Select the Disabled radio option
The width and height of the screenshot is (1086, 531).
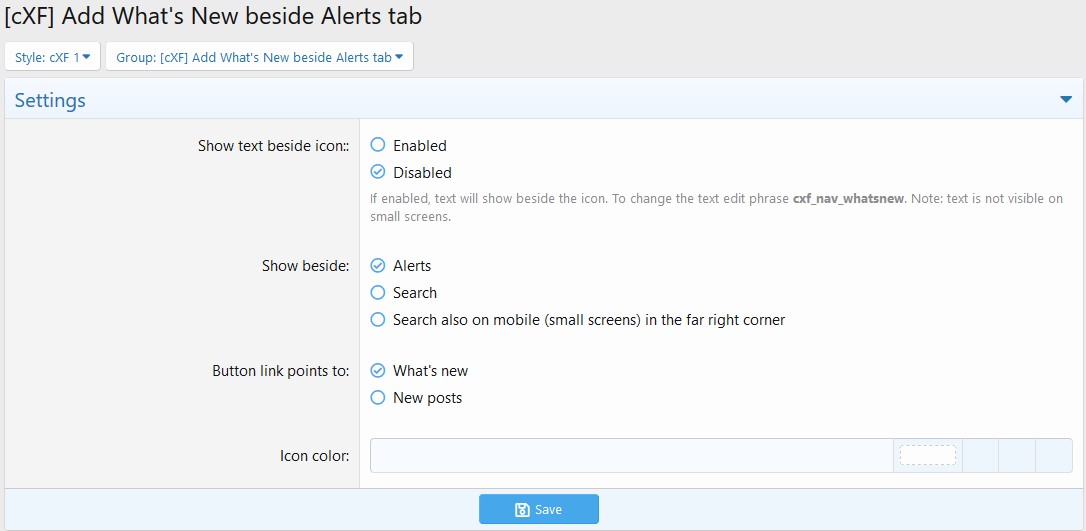click(x=378, y=173)
